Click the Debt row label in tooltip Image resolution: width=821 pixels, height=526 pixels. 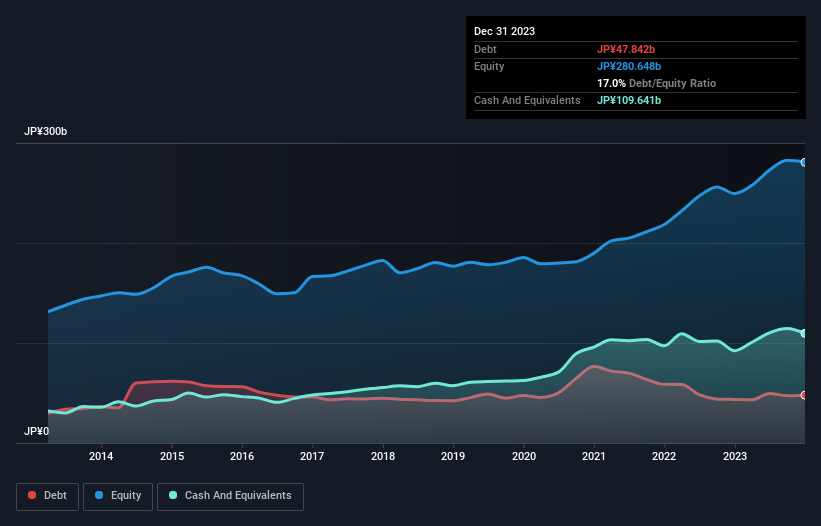(485, 49)
